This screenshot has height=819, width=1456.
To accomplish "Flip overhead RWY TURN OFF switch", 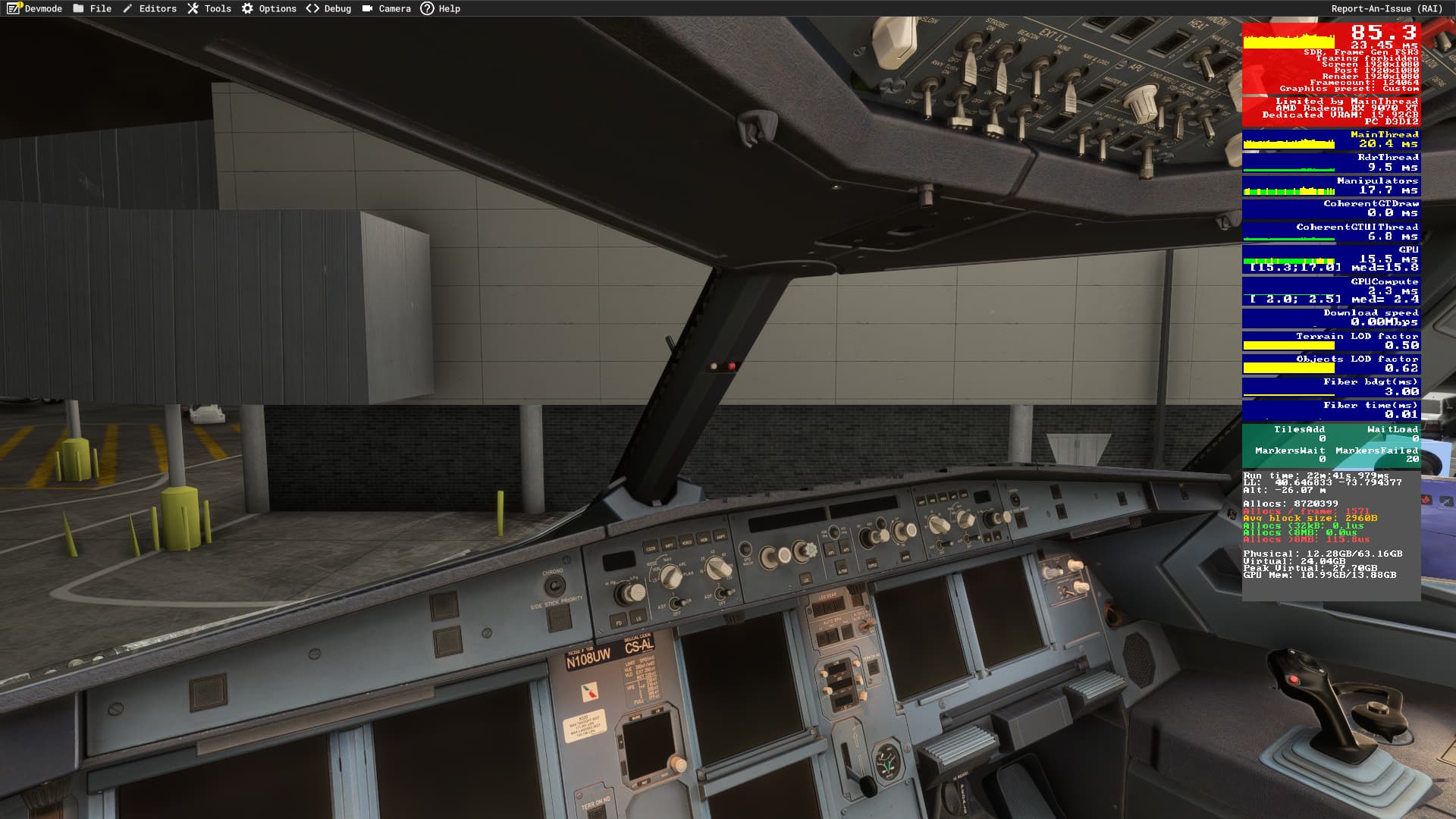I will click(927, 98).
